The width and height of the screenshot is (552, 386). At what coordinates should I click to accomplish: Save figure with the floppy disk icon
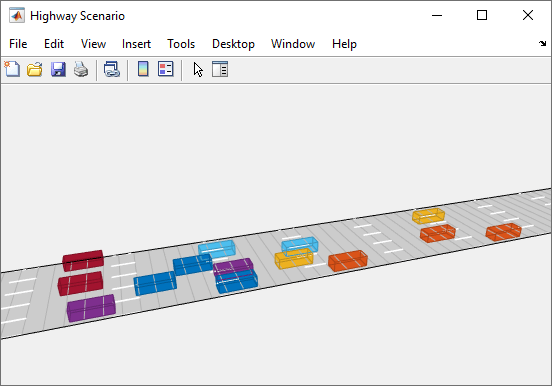click(x=58, y=69)
